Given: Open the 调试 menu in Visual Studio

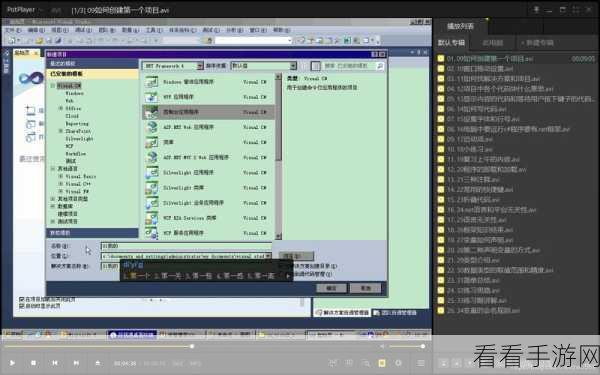Looking at the screenshot, I should [83, 30].
